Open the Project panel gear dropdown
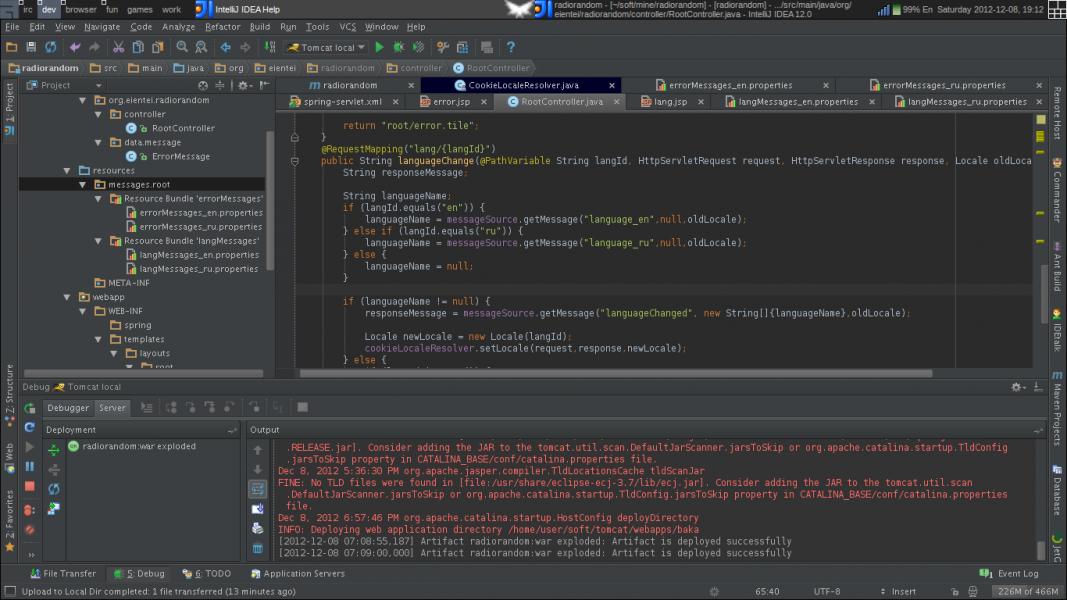This screenshot has height=600, width=1067. coord(244,85)
